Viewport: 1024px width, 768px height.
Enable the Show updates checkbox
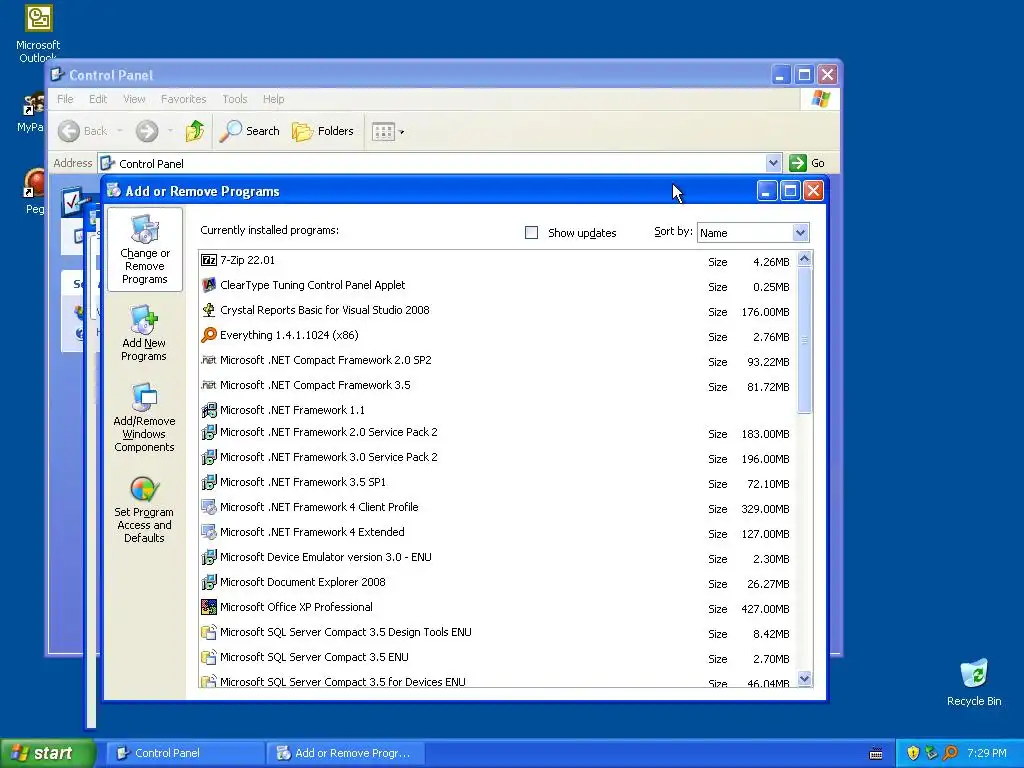(x=532, y=232)
